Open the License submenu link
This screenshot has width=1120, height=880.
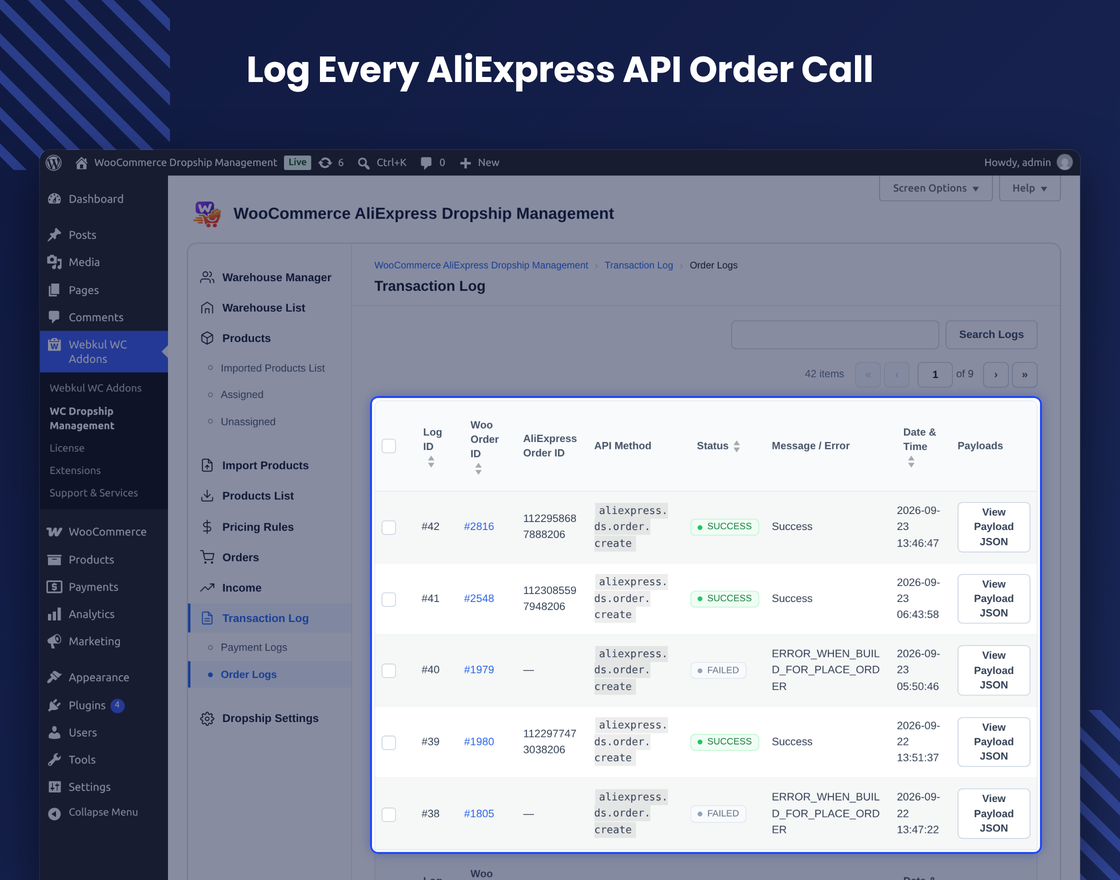click(x=67, y=448)
